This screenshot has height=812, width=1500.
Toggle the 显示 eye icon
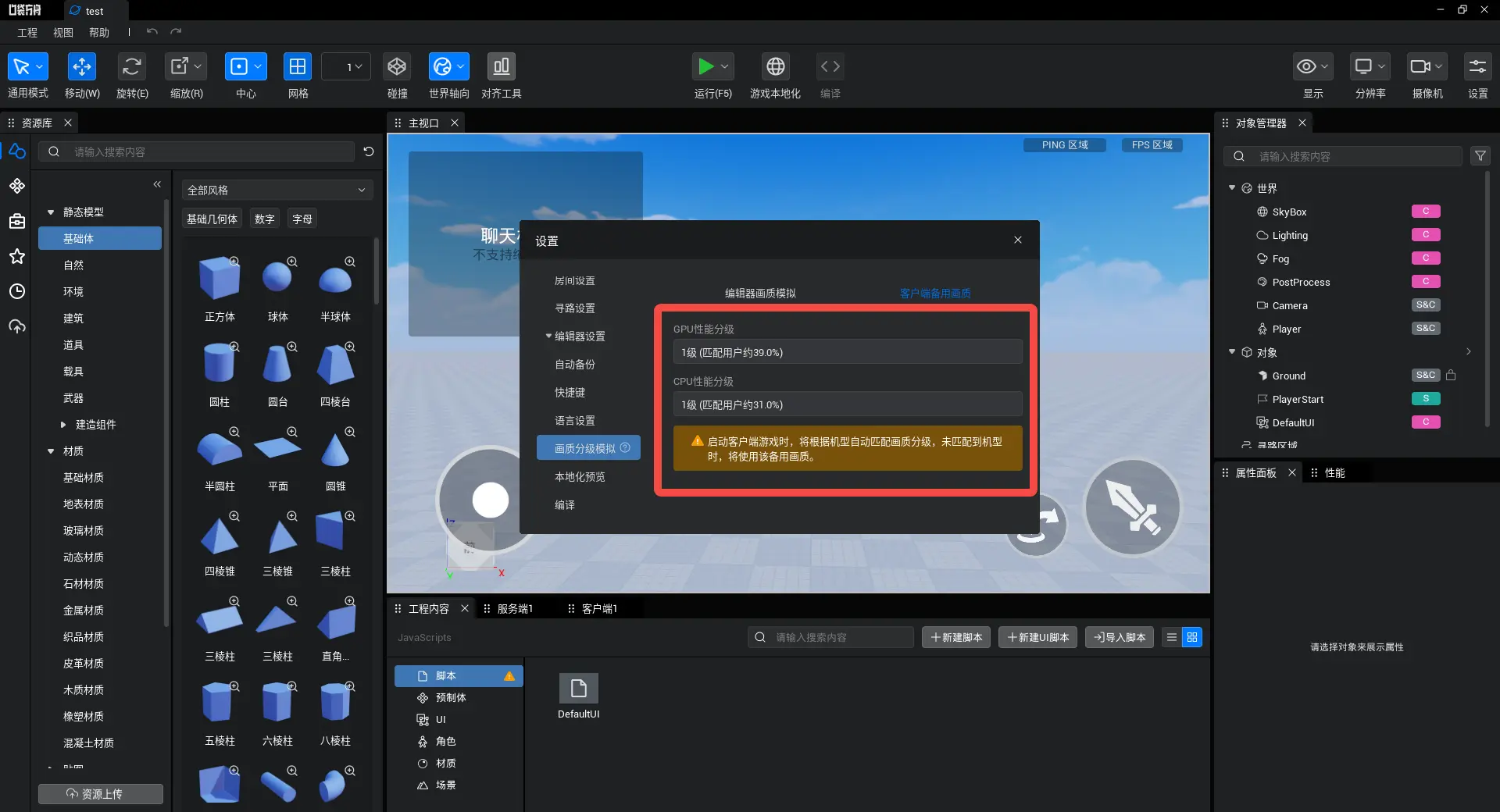(1306, 66)
